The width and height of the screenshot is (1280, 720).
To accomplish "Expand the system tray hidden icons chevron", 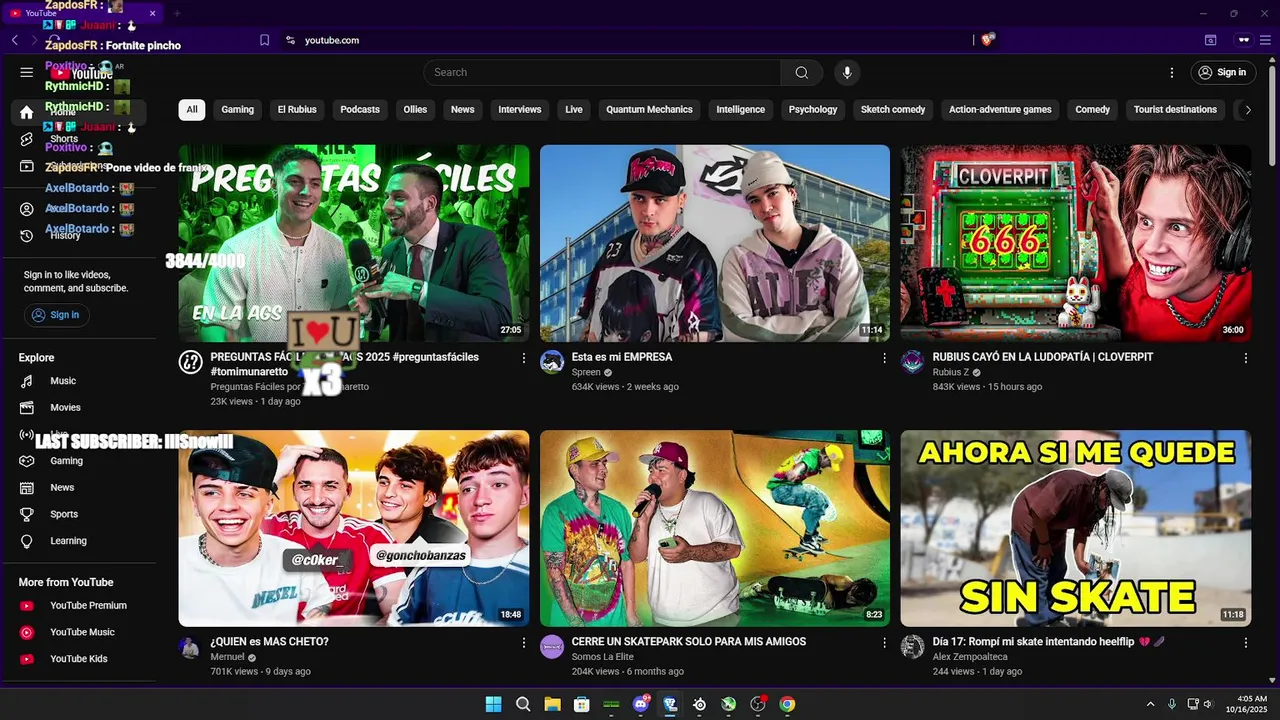I will click(x=1150, y=704).
